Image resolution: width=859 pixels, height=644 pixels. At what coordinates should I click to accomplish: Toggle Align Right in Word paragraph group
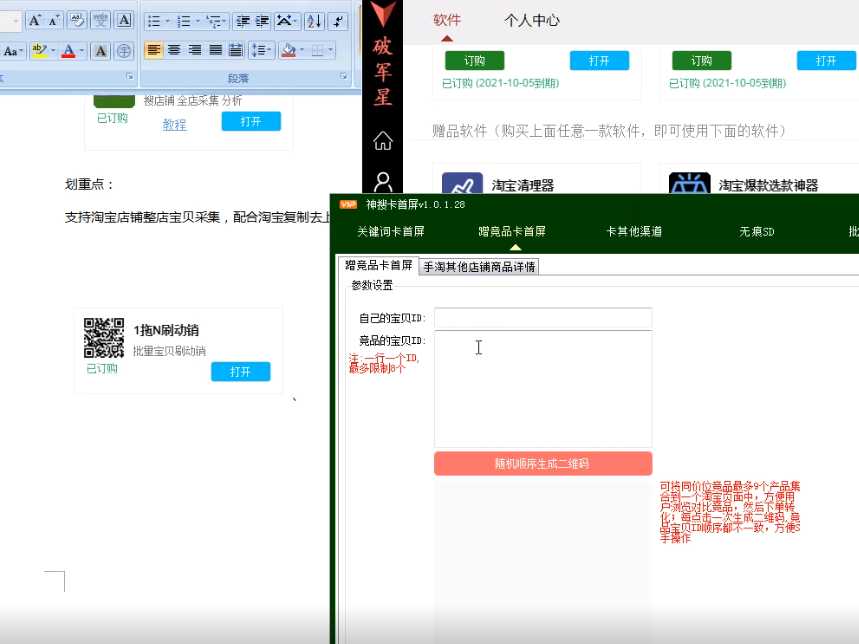194,50
